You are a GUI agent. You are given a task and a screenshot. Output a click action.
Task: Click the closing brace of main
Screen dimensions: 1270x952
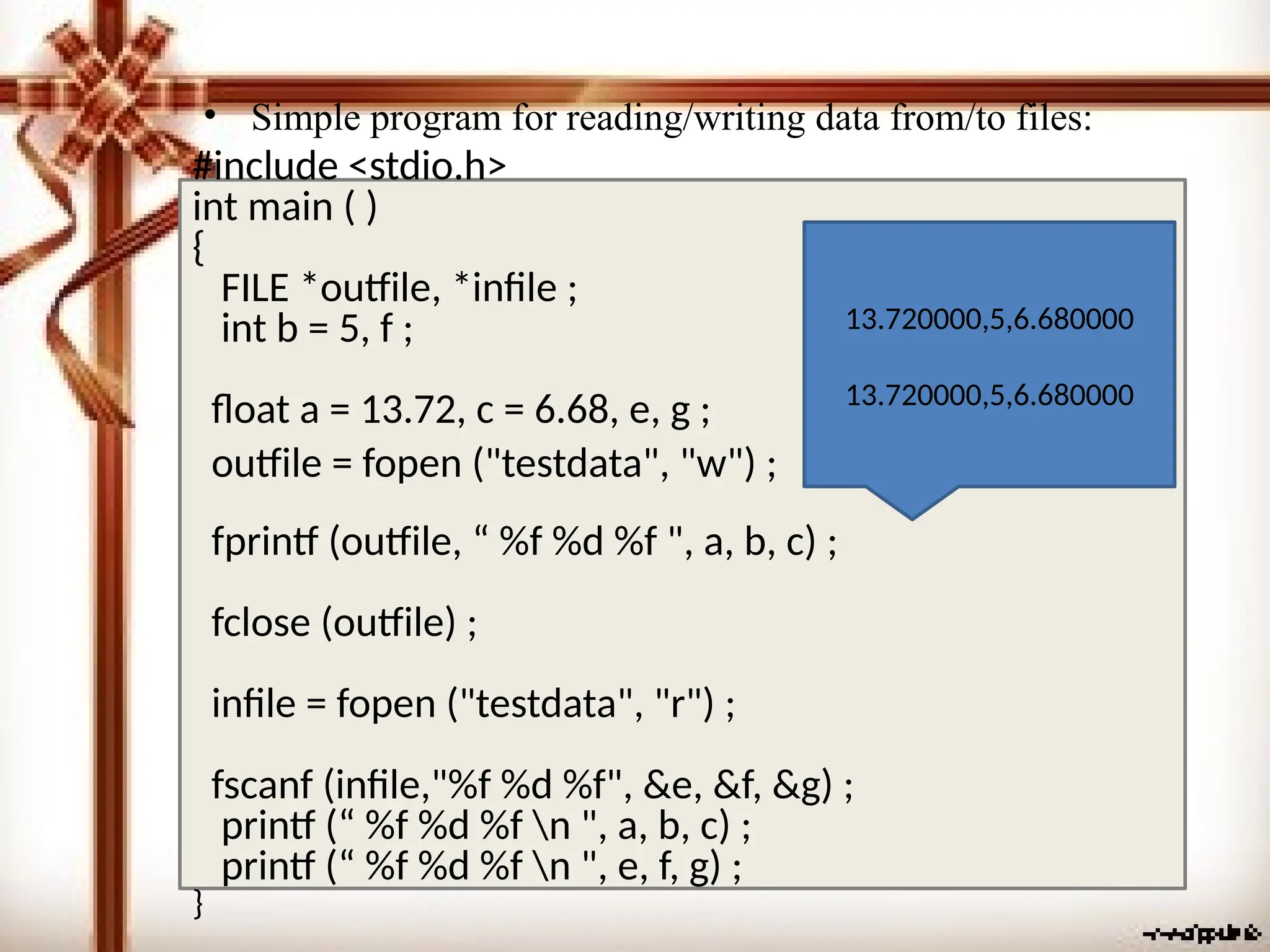click(198, 904)
